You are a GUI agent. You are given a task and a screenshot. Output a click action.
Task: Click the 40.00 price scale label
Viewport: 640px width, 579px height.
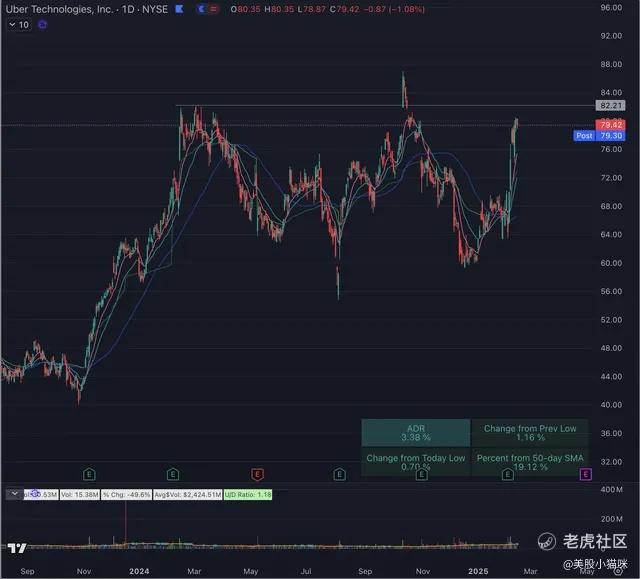pos(611,405)
